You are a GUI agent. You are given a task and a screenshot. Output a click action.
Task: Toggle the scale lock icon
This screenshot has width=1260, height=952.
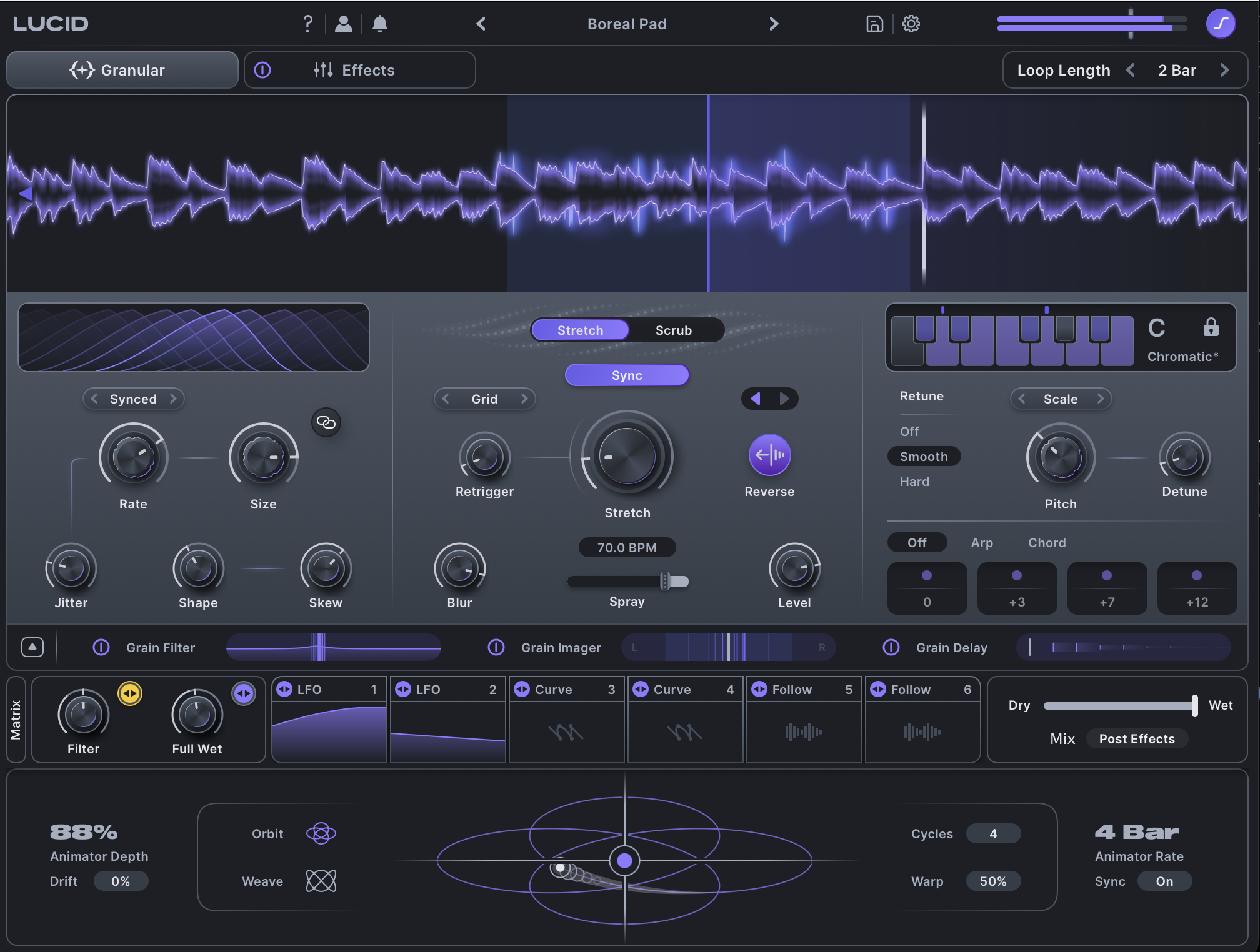[1211, 327]
